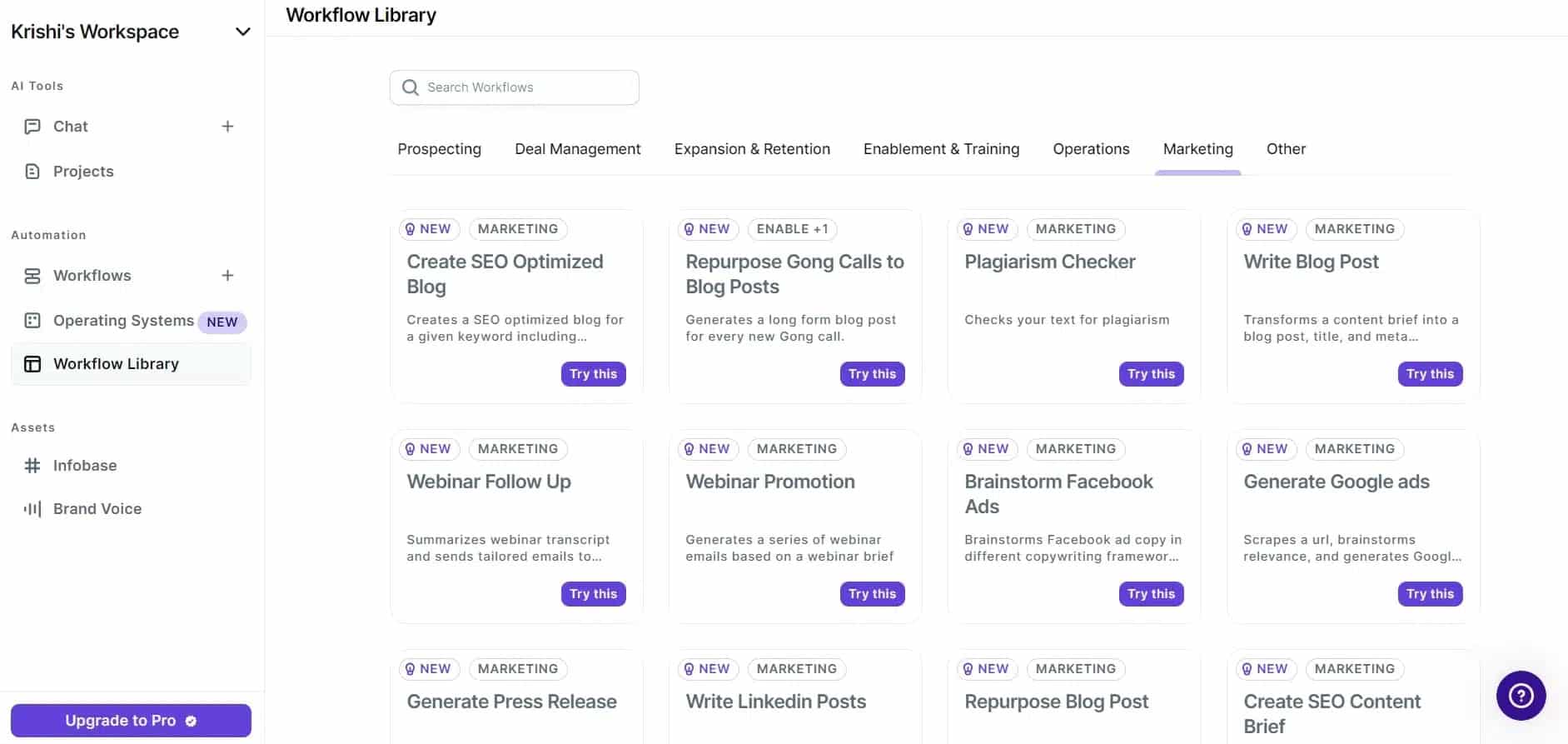Start a new chat with plus icon
Image resolution: width=1568 pixels, height=744 pixels.
(227, 127)
